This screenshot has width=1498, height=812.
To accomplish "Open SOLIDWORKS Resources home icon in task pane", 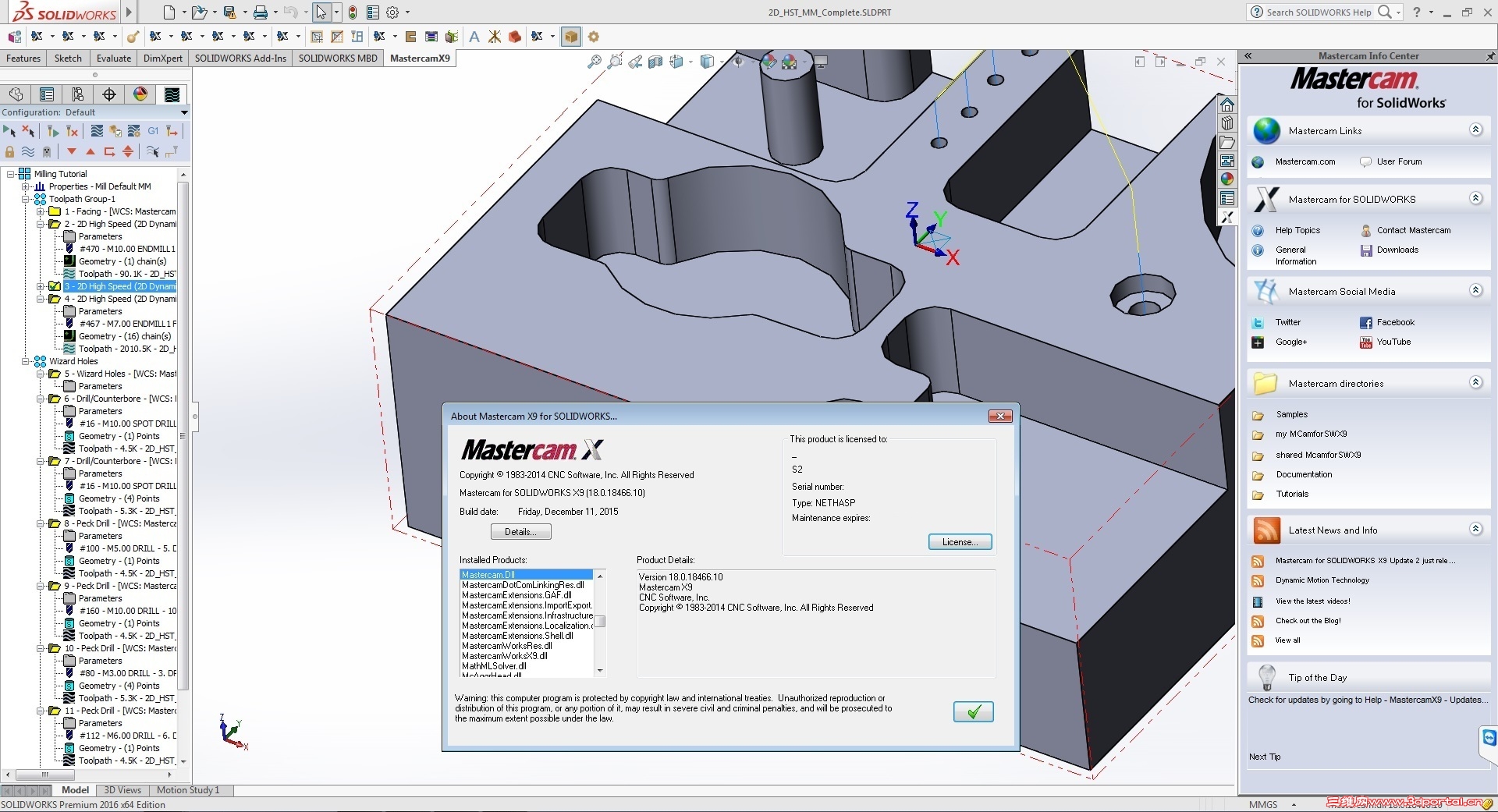I will (1227, 105).
